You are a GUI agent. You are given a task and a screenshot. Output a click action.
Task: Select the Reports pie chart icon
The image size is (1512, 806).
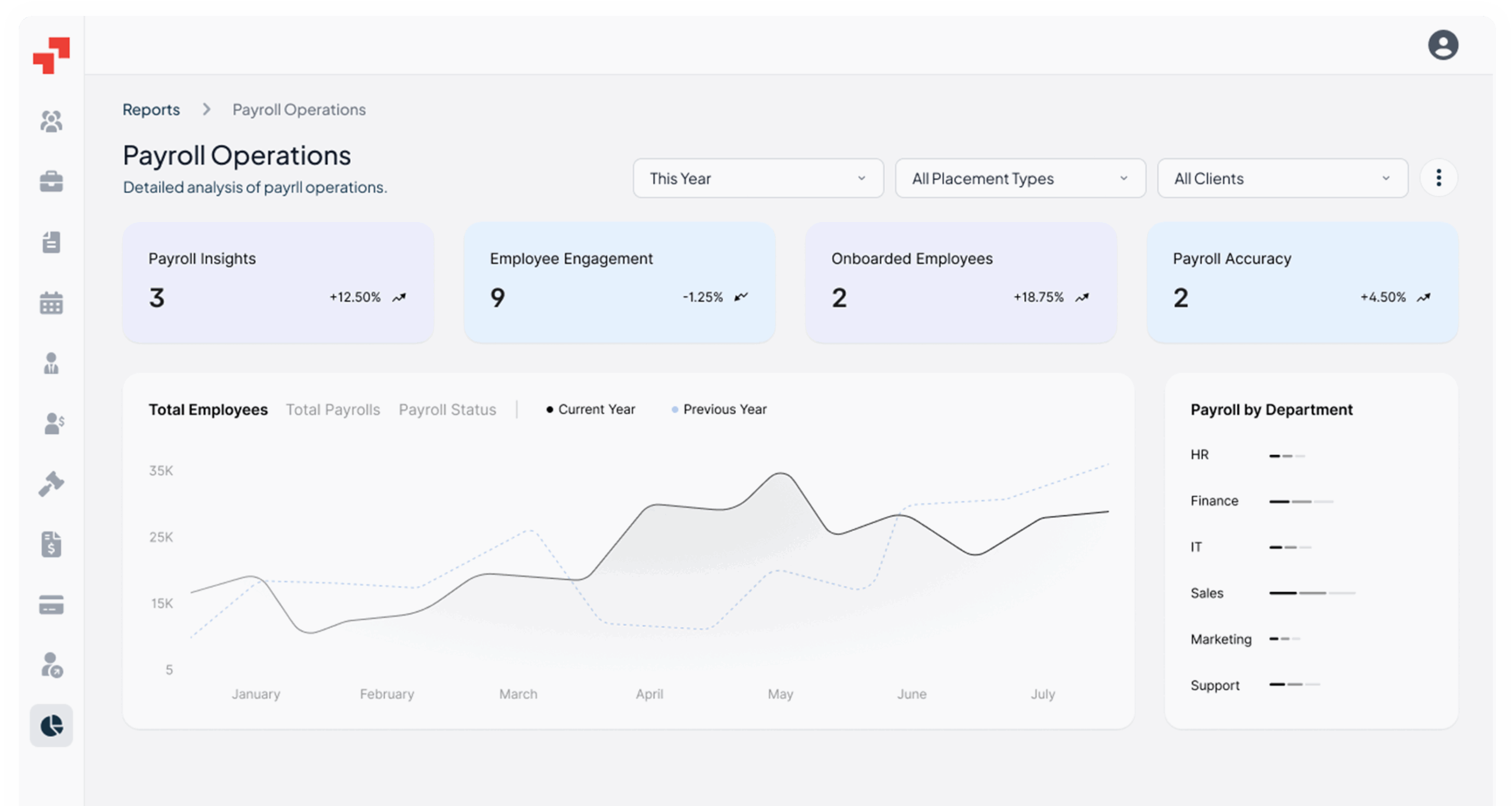click(x=51, y=725)
